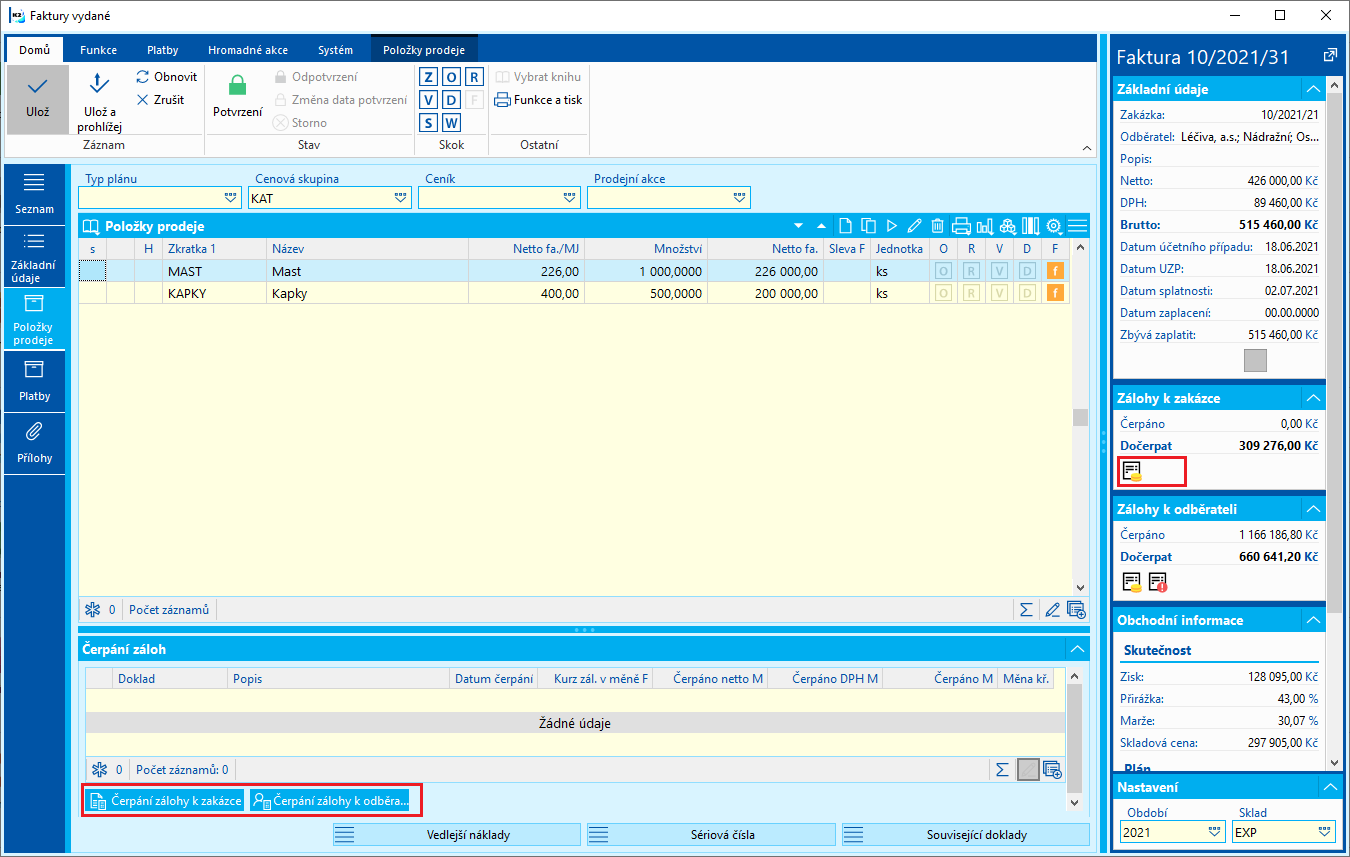Click the trash icon in Položky prodeje toolbar
Image resolution: width=1350 pixels, height=857 pixels.
point(937,226)
